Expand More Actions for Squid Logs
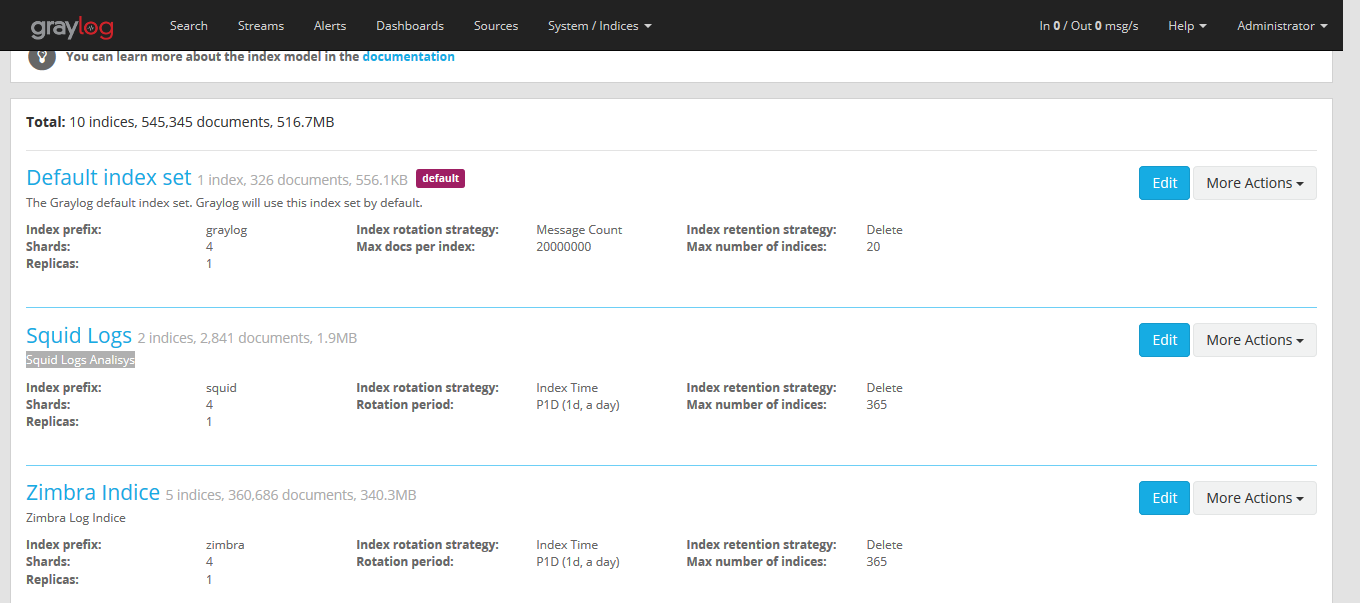Screen dimensions: 1360x603 point(1255,340)
